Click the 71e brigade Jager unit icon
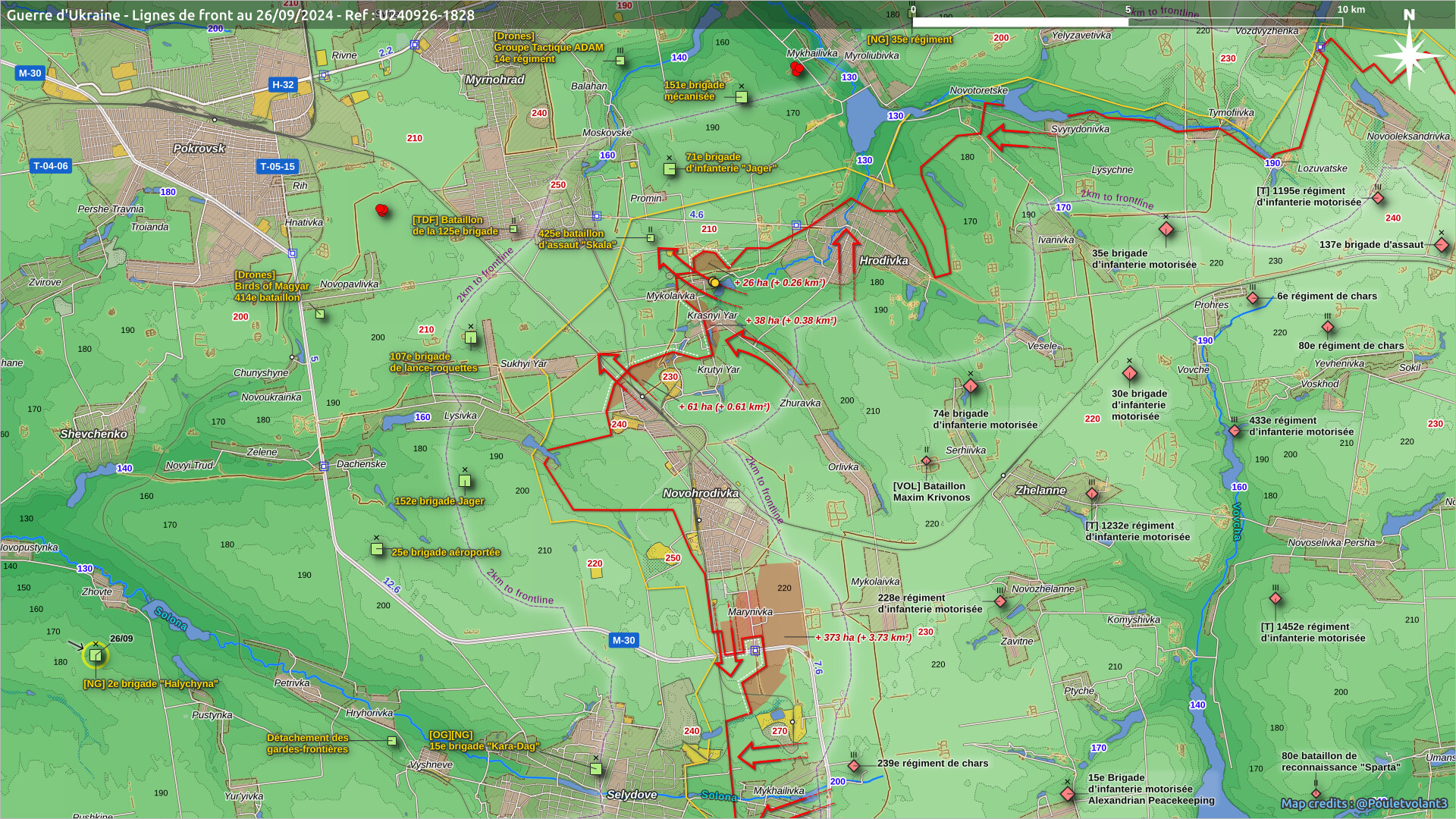This screenshot has width=1456, height=819. pos(670,168)
